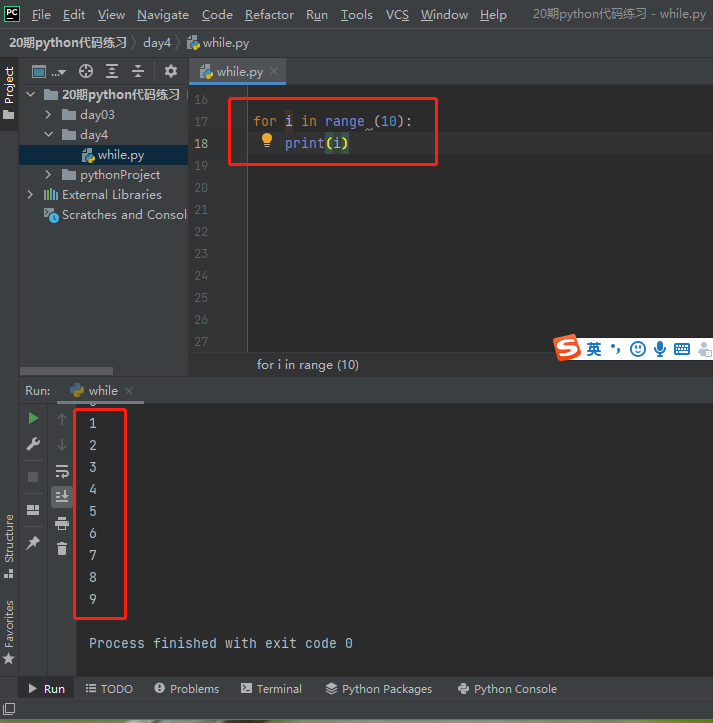713x723 pixels.
Task: Open the Run tool window button
Action: click(47, 689)
